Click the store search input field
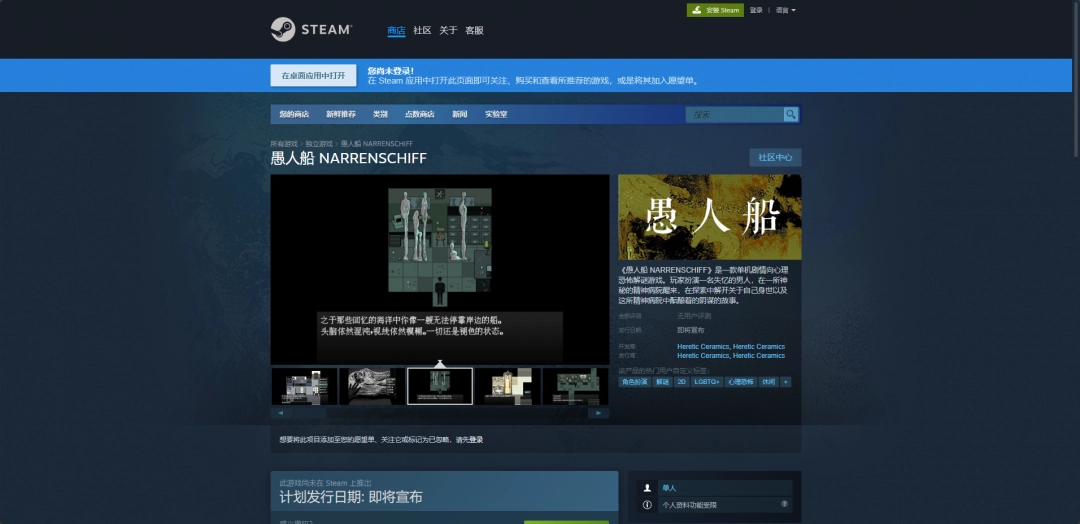The image size is (1080, 524). click(x=735, y=114)
